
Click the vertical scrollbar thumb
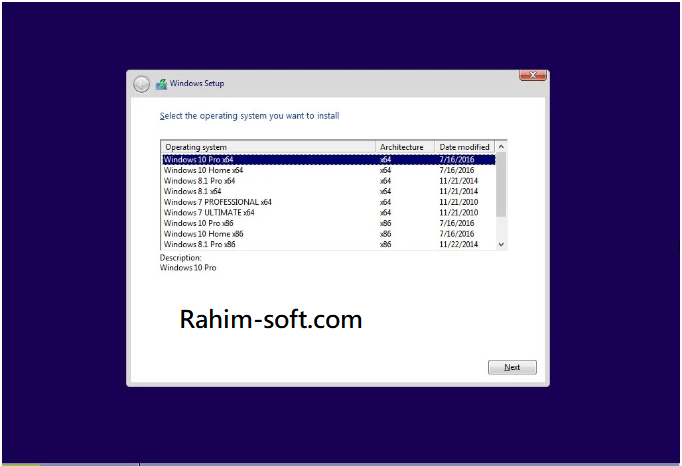click(x=501, y=184)
